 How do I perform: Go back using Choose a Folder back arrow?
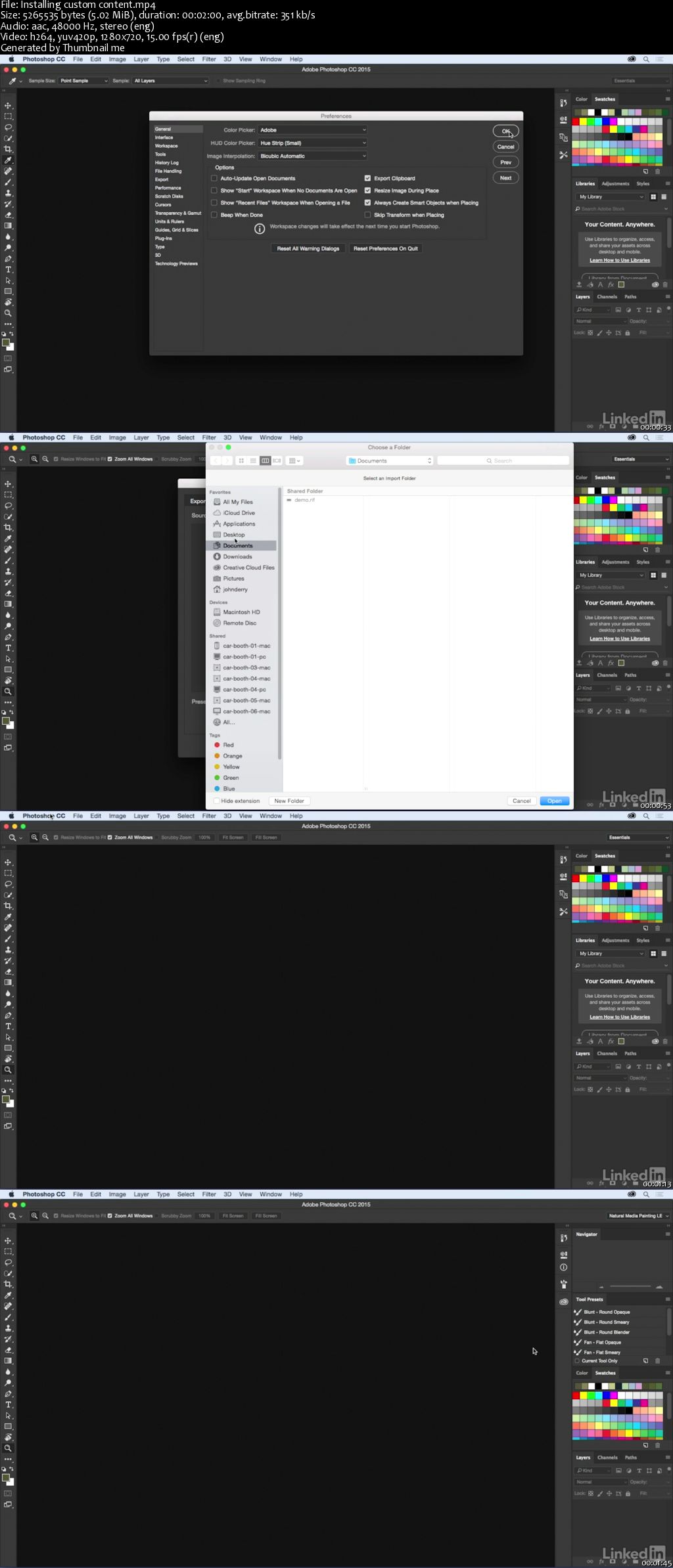(216, 460)
